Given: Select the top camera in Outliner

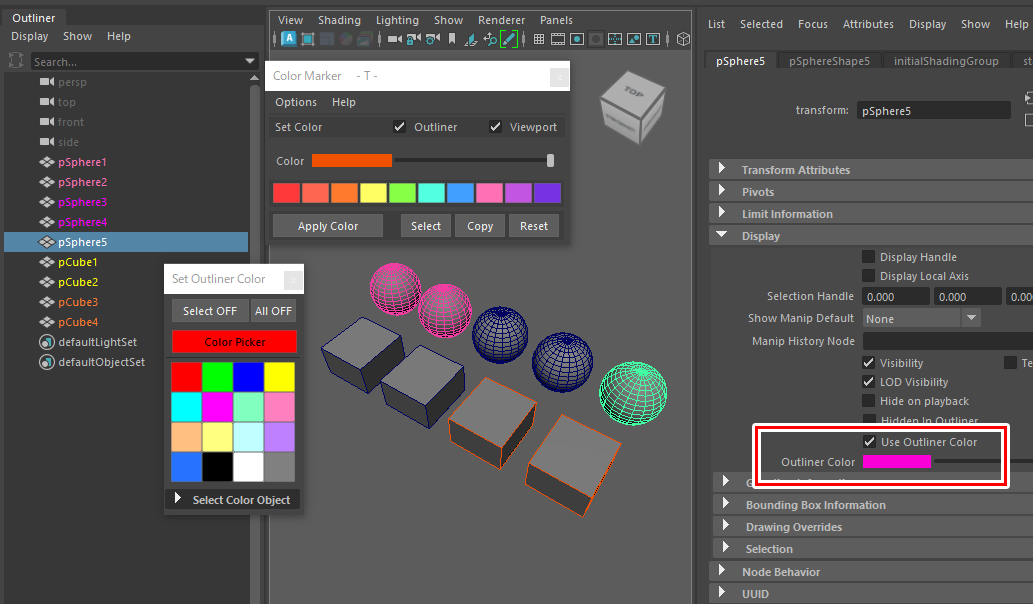Looking at the screenshot, I should (x=67, y=101).
